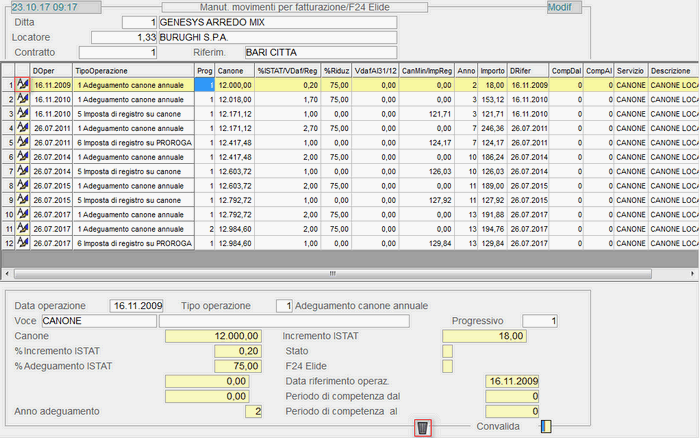Click the edit icon in row 10
The height and width of the screenshot is (438, 700).
(22, 214)
